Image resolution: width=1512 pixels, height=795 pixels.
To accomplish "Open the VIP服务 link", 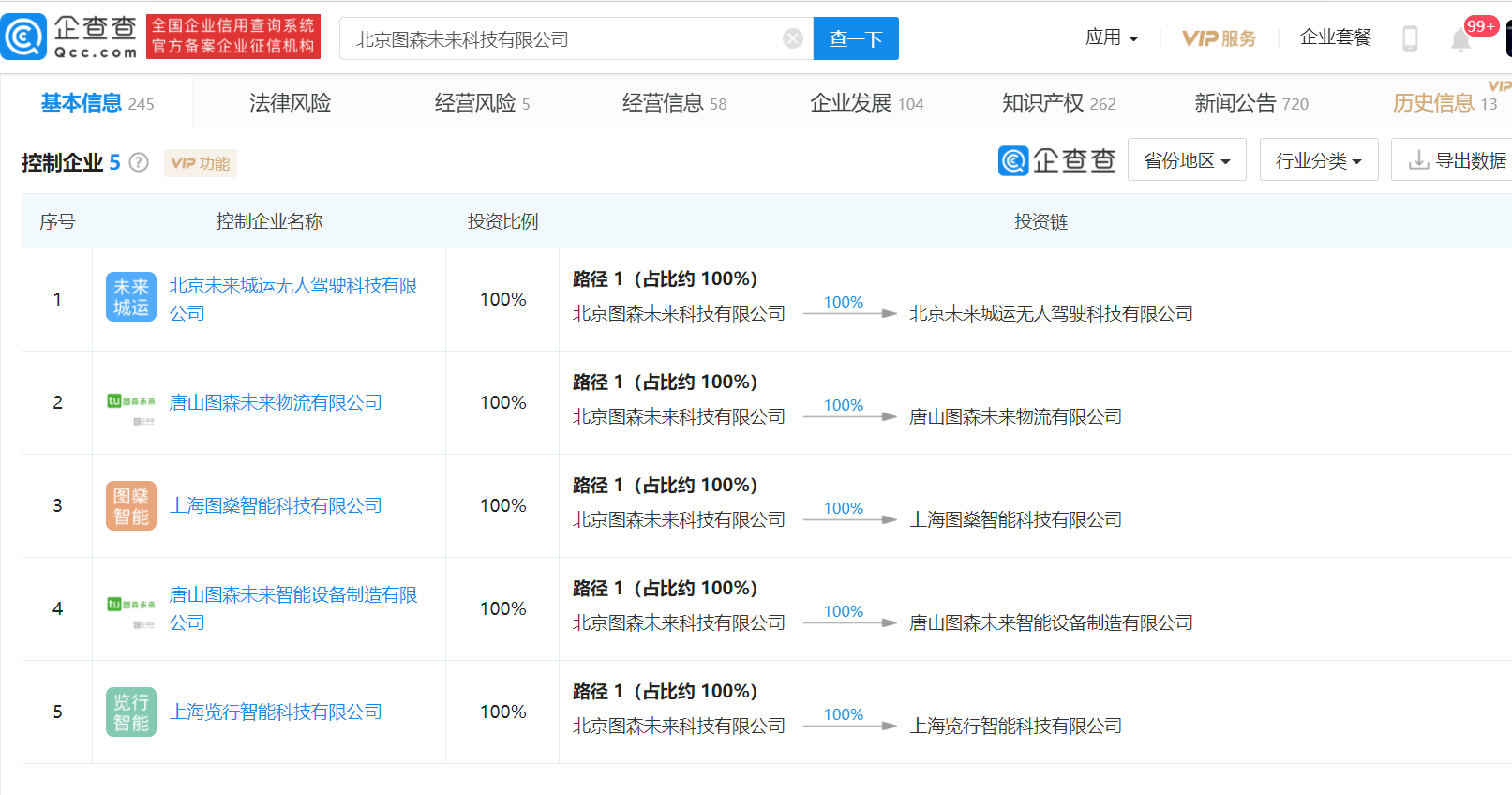I will 1219,38.
